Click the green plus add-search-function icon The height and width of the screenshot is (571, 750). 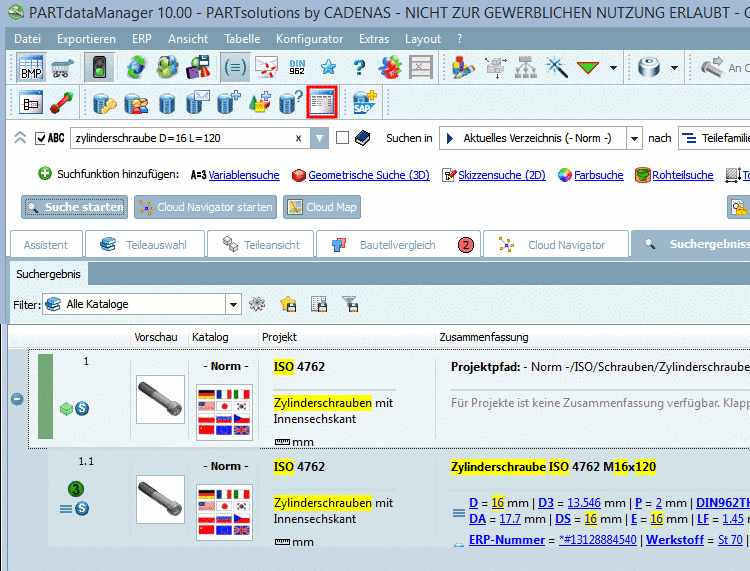[x=45, y=174]
